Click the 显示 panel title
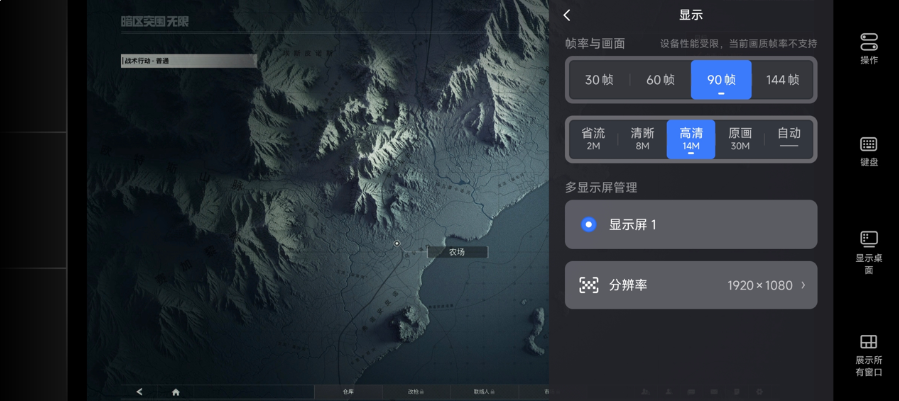The width and height of the screenshot is (899, 401). [x=691, y=15]
